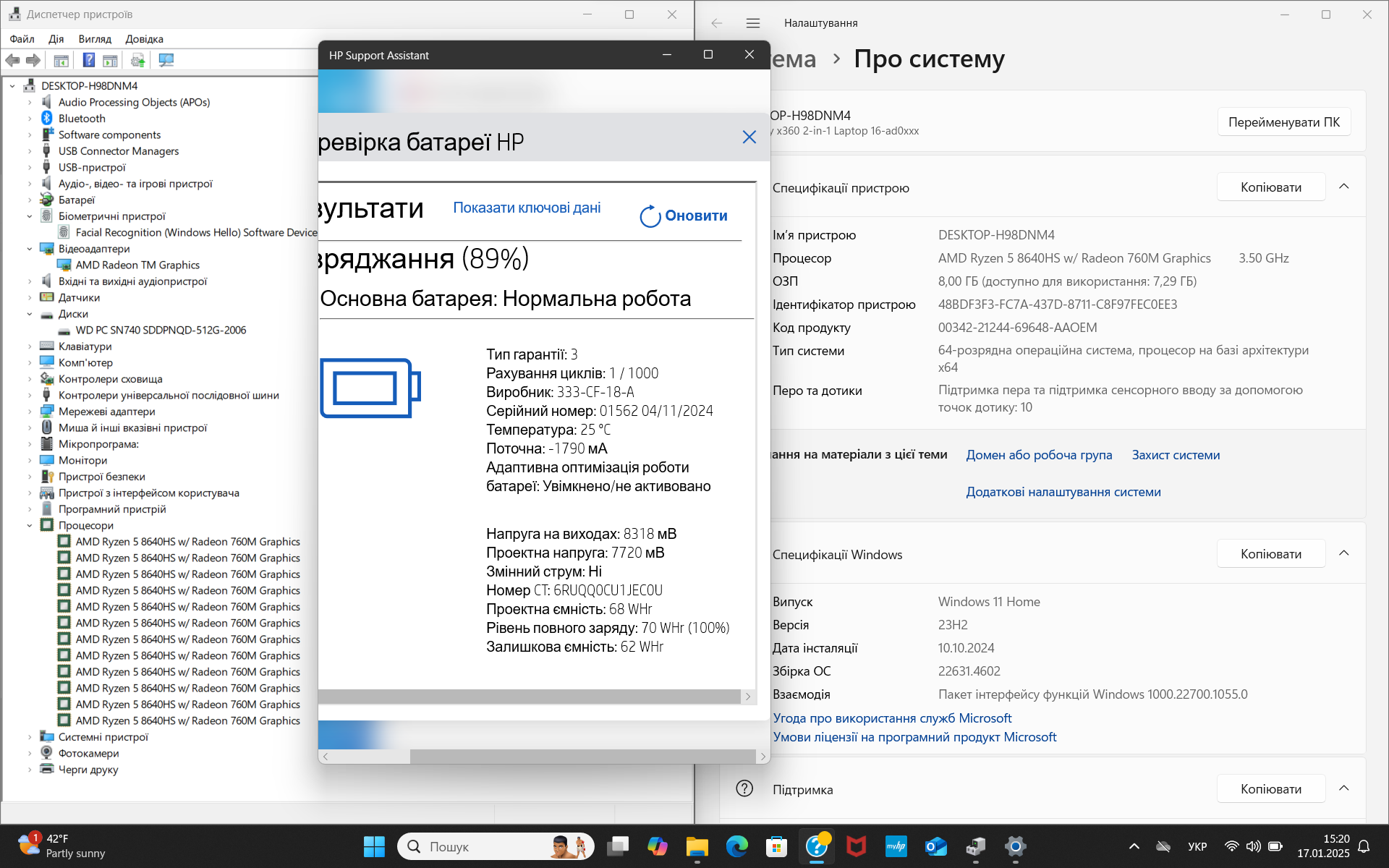The image size is (1389, 868).
Task: Launch Copilot from the taskbar
Action: click(658, 846)
